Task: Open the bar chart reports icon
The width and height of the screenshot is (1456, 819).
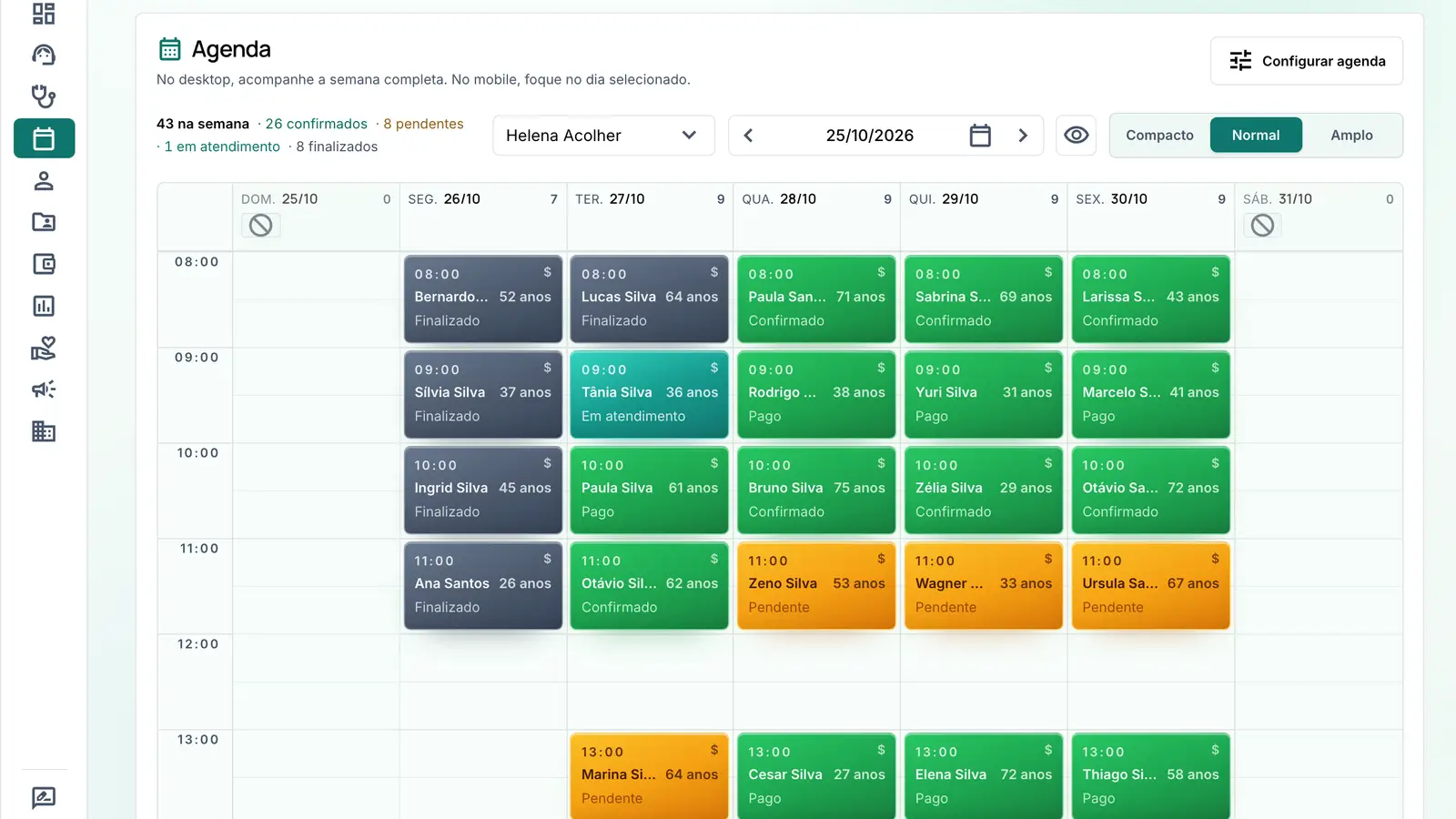Action: coord(44,306)
